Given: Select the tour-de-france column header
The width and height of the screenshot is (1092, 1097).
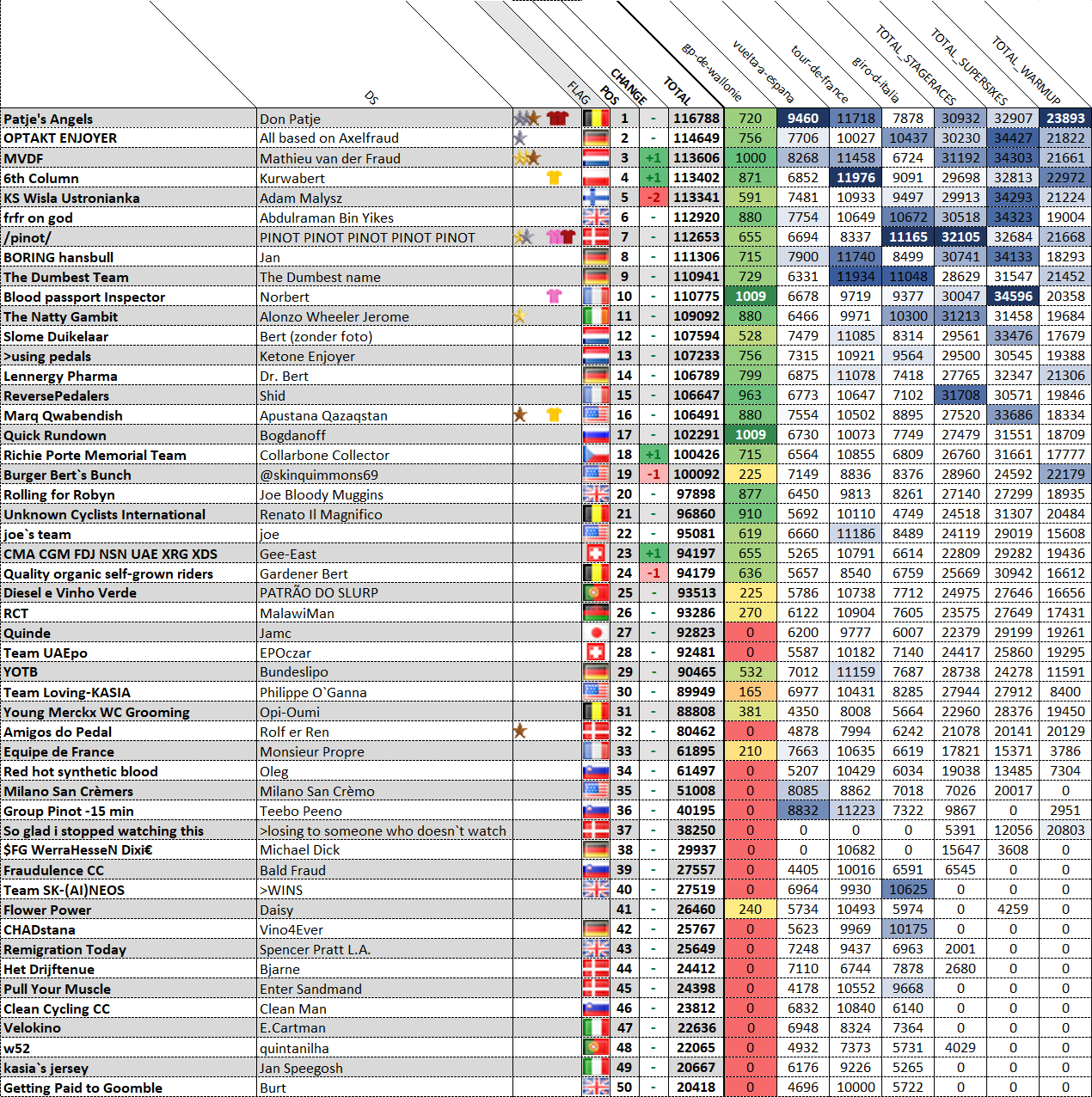Looking at the screenshot, I should point(819,73).
